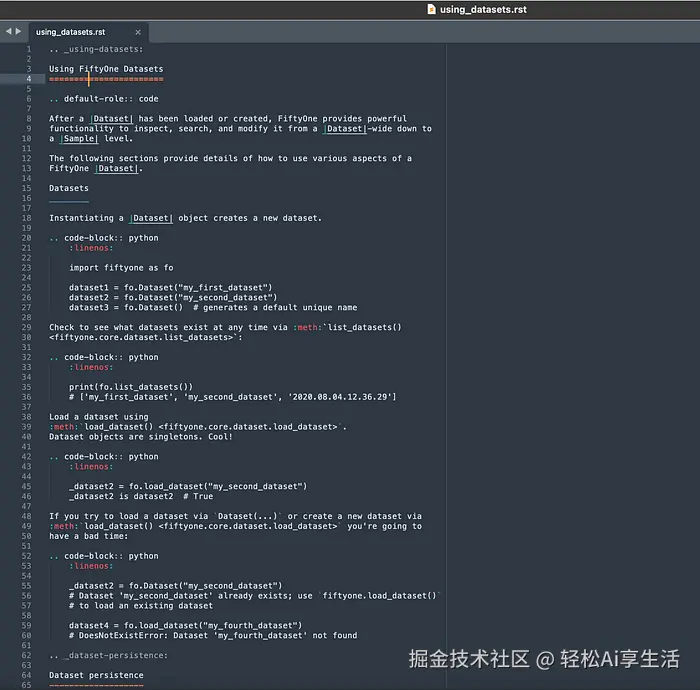Image resolution: width=700 pixels, height=690 pixels.
Task: Click the file icon in the title bar
Action: [431, 9]
